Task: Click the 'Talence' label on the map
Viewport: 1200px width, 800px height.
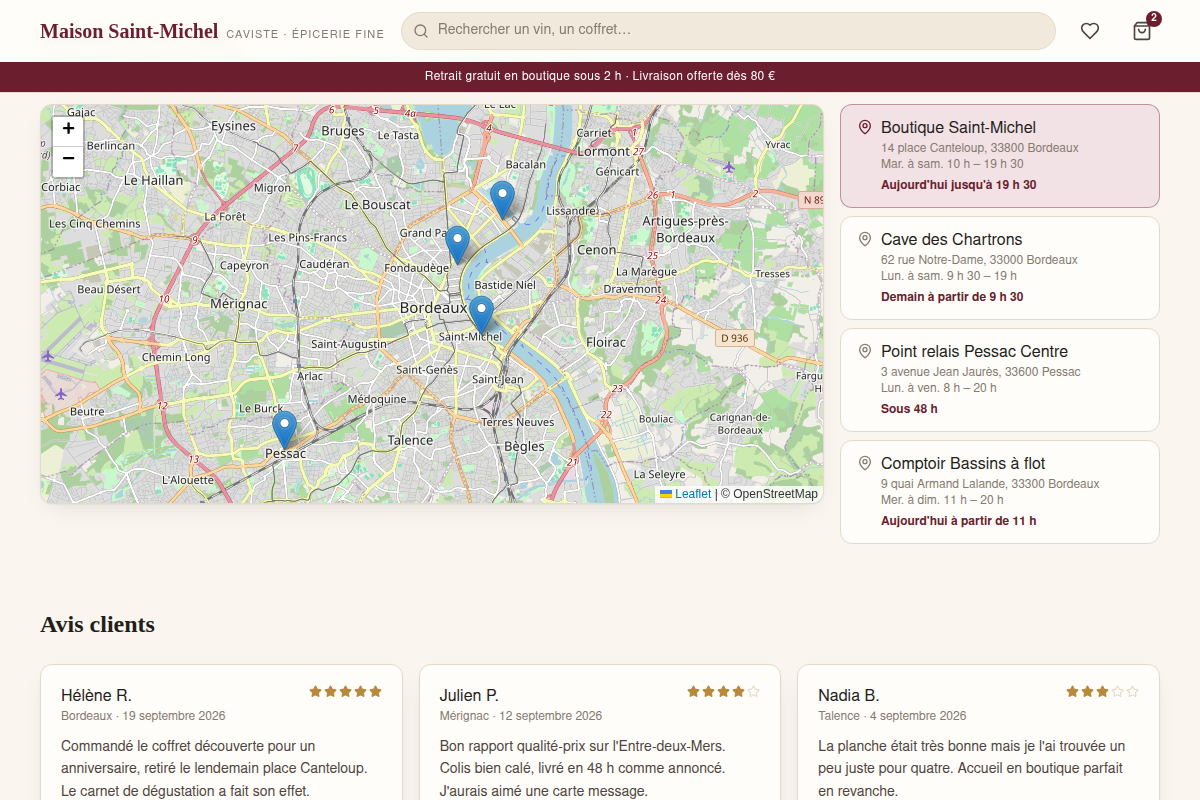Action: pos(410,440)
